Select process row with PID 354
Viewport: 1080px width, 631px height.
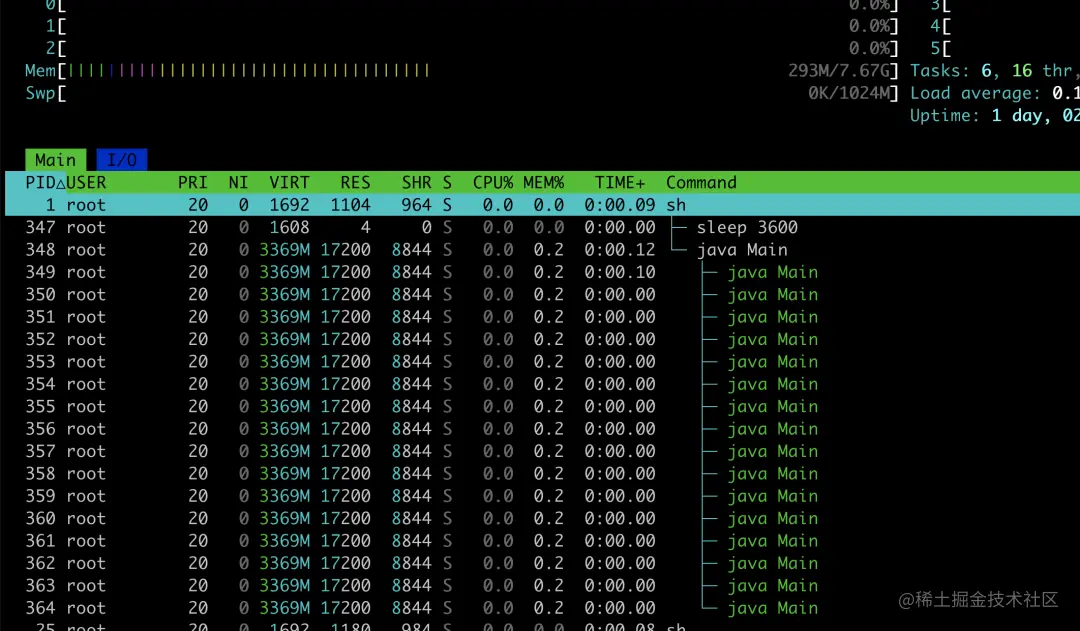point(542,384)
